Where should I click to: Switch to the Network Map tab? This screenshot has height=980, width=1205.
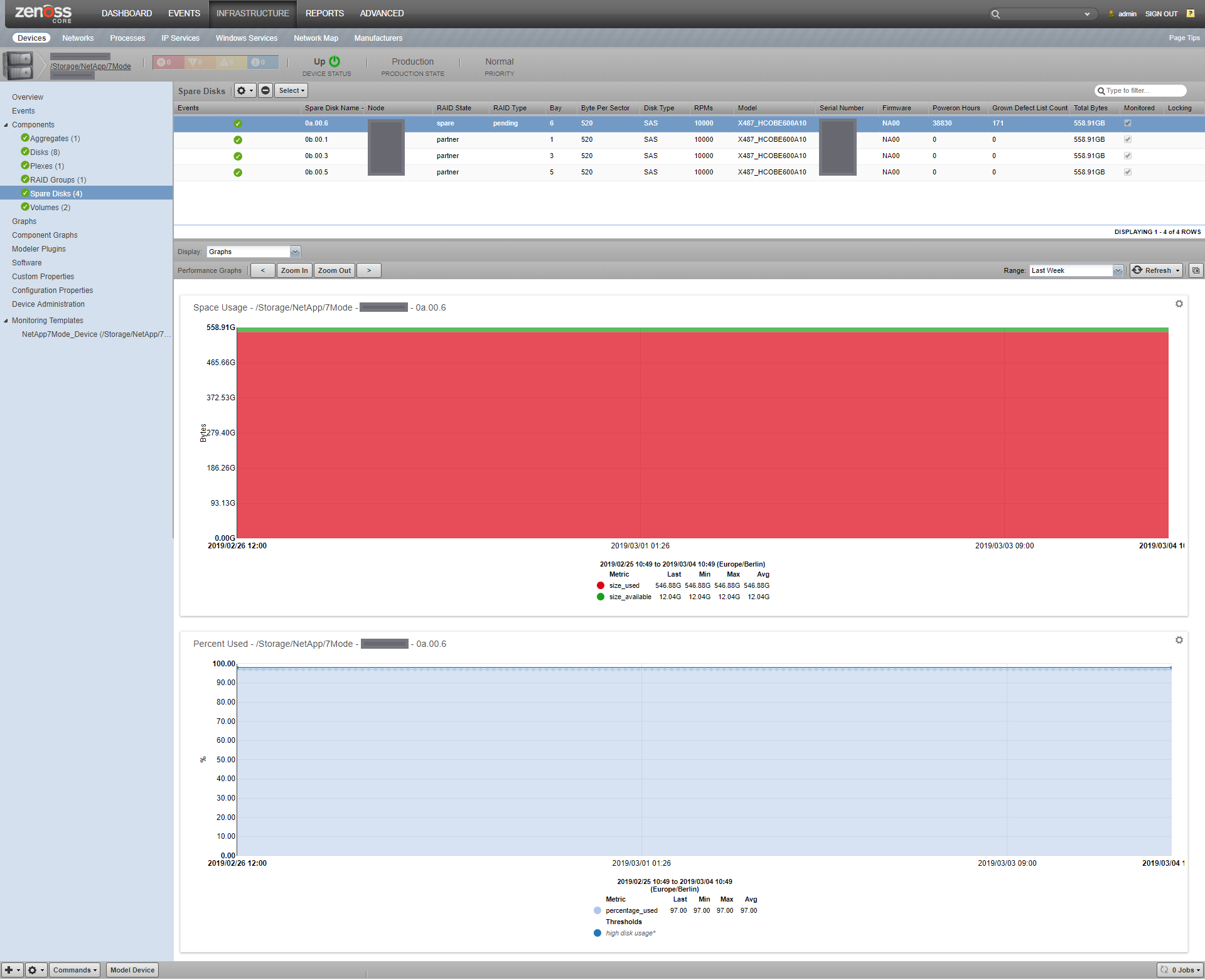[316, 39]
